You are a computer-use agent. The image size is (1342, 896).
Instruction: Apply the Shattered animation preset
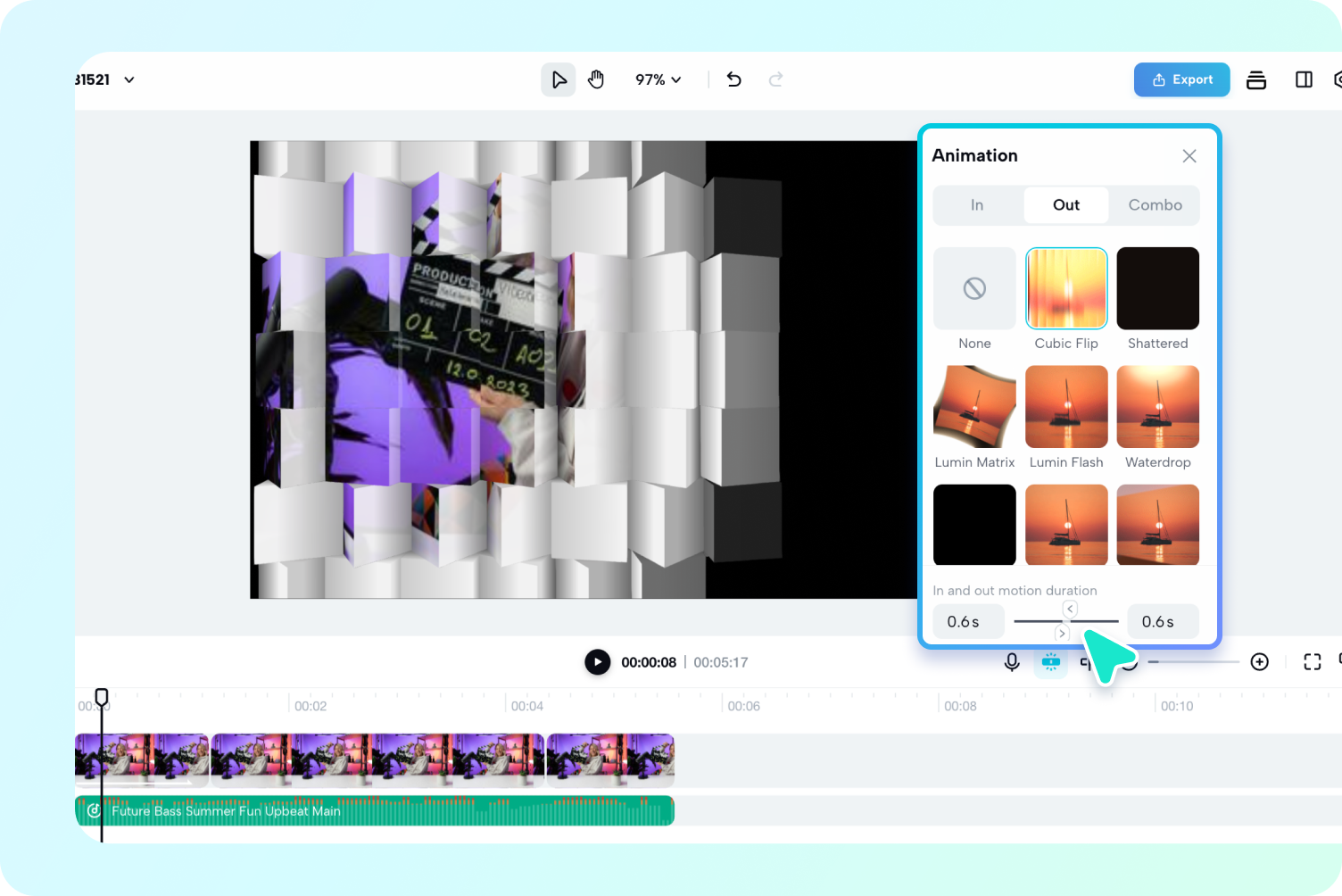pyautogui.click(x=1157, y=288)
